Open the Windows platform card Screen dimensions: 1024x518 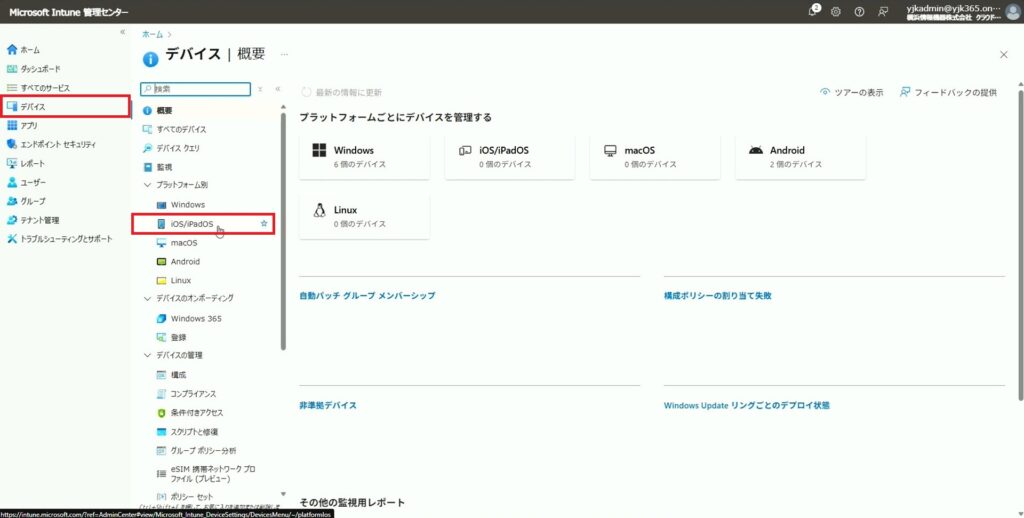click(x=364, y=157)
